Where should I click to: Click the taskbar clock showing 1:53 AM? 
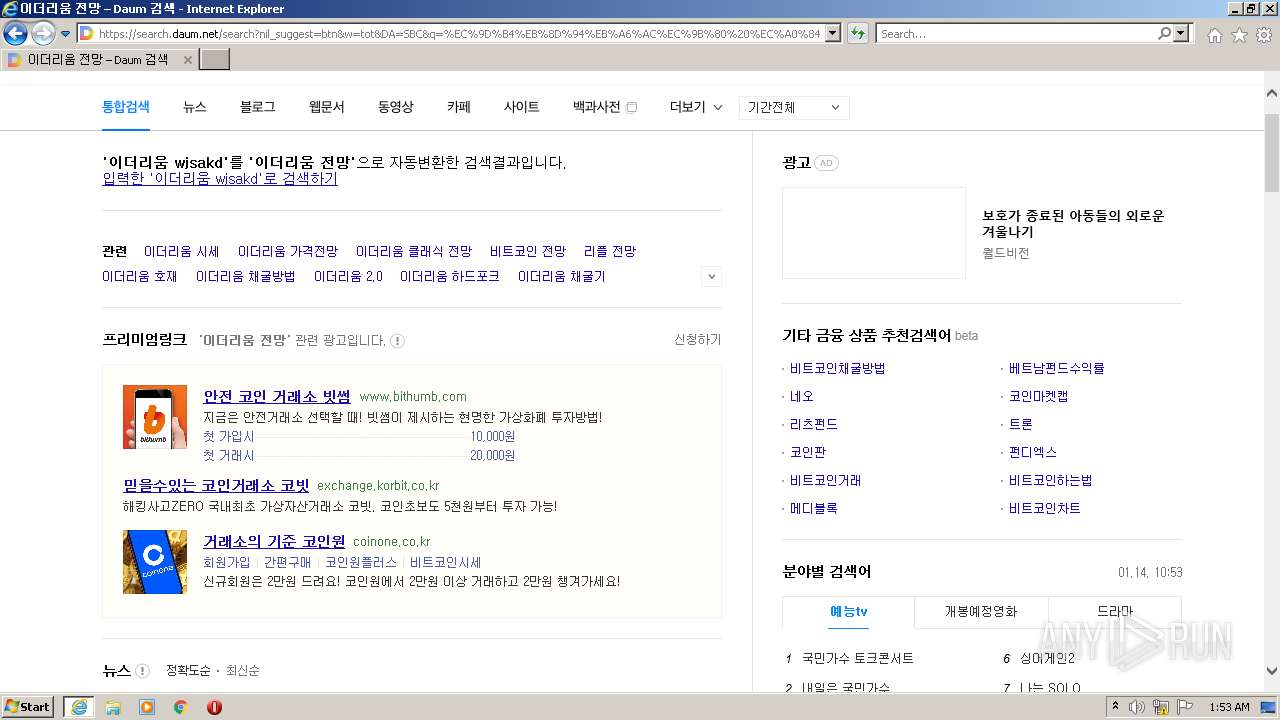[x=1228, y=707]
